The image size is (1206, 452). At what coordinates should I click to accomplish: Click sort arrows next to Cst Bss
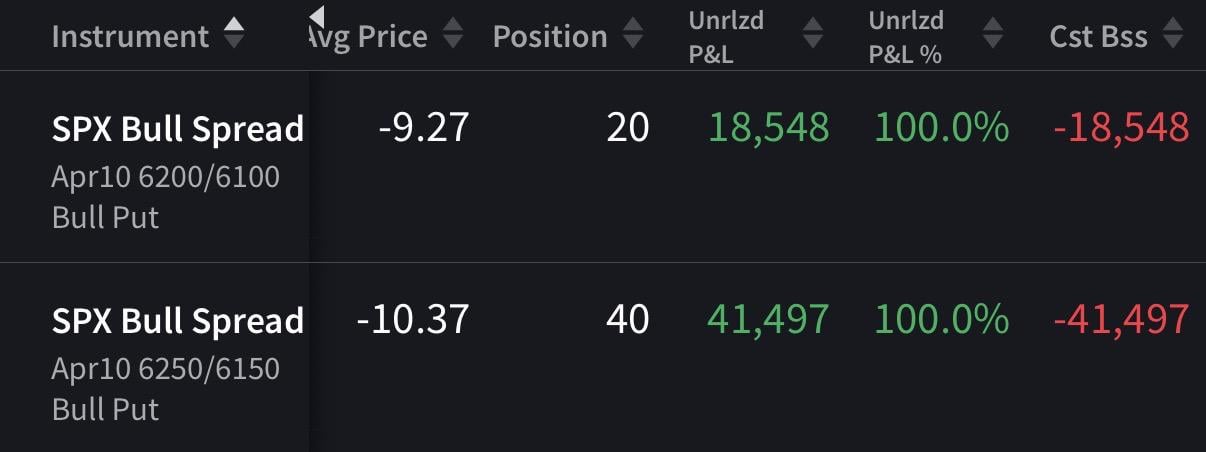1173,36
